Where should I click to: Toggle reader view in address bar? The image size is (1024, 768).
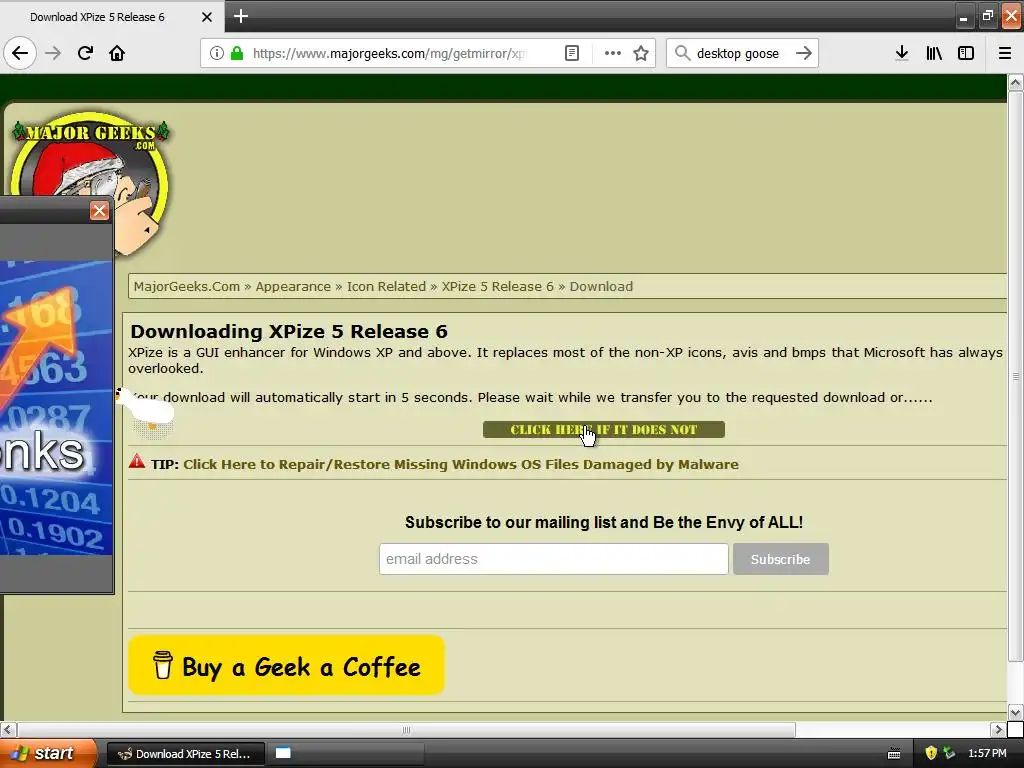(x=571, y=53)
